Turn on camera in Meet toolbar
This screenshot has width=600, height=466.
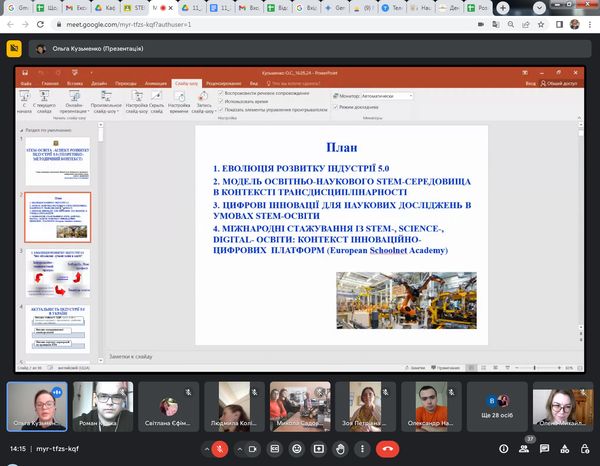click(253, 448)
